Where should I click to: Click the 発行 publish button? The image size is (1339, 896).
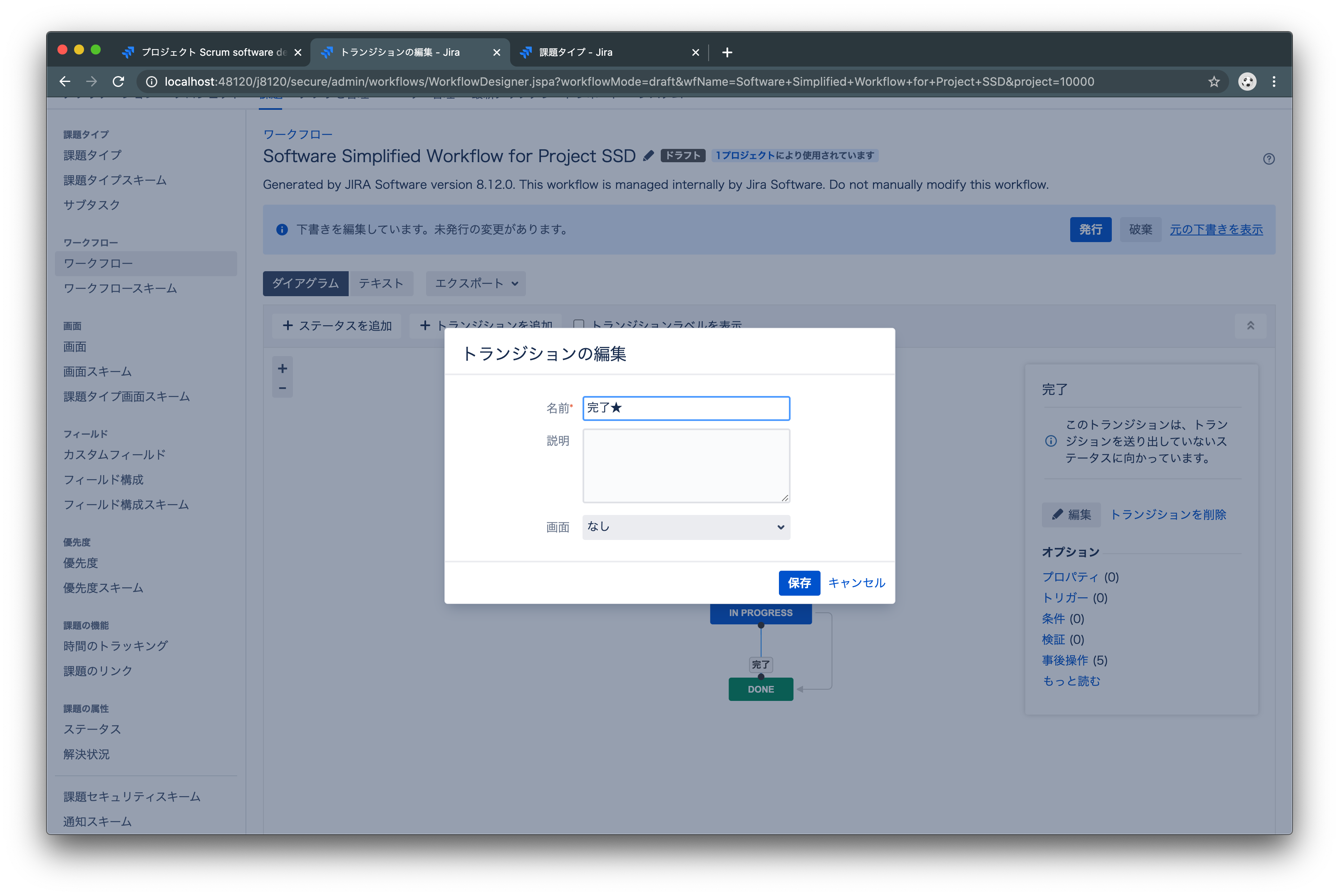tap(1091, 230)
